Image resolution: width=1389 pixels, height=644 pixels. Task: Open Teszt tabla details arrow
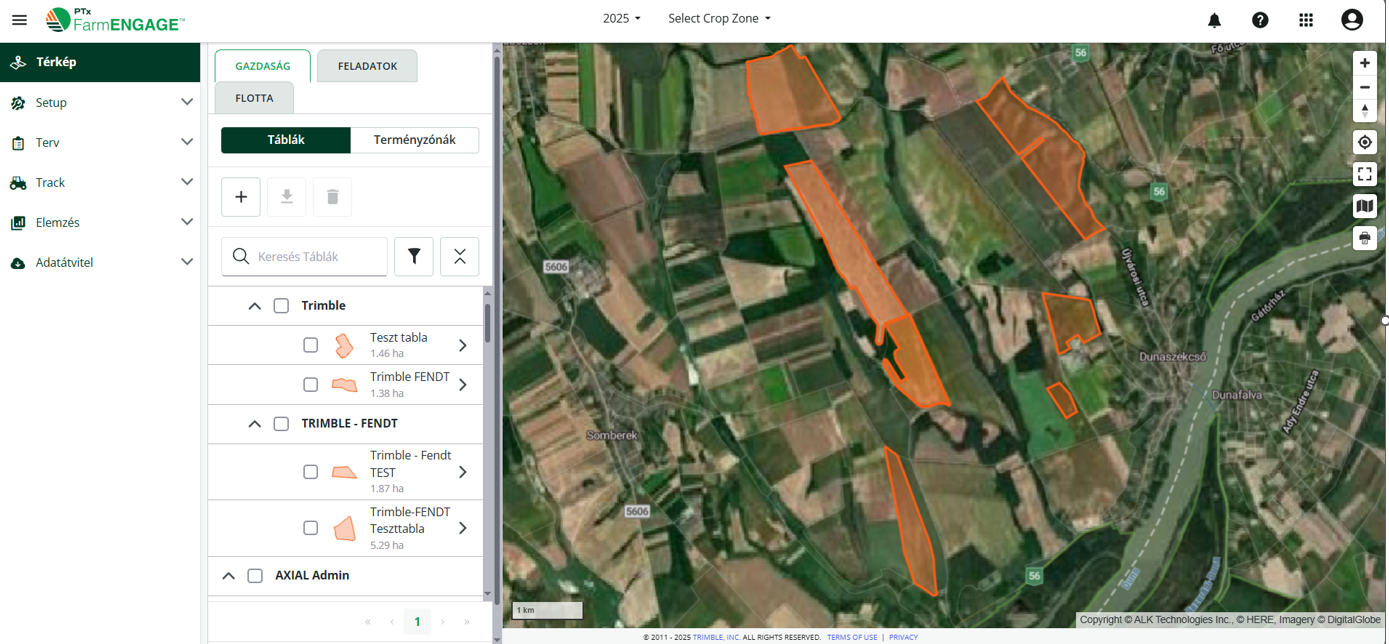coord(463,346)
